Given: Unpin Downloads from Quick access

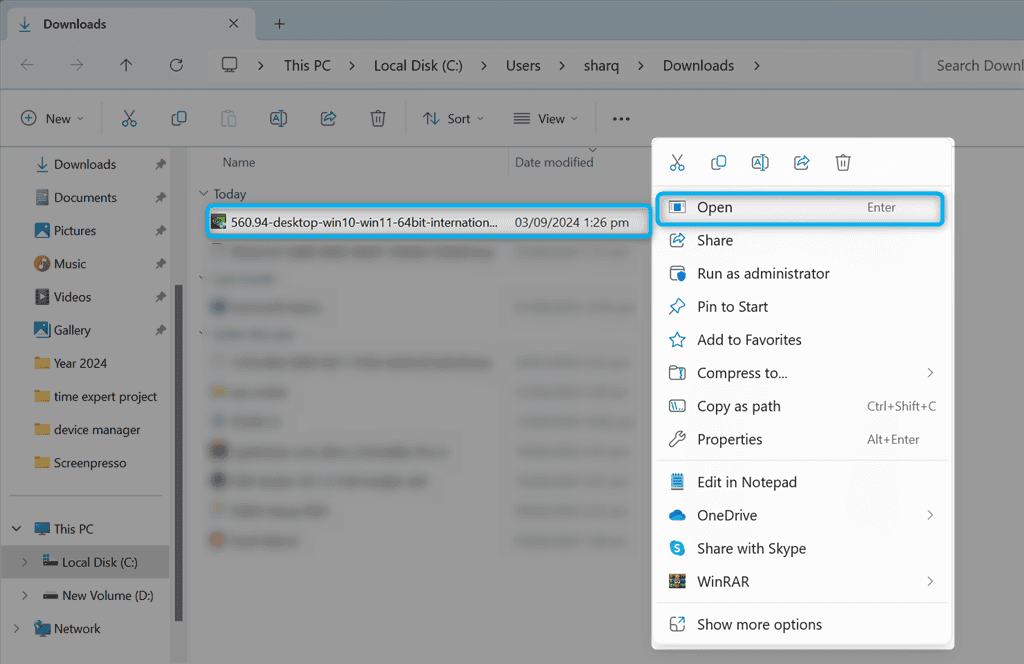Looking at the screenshot, I should point(160,165).
